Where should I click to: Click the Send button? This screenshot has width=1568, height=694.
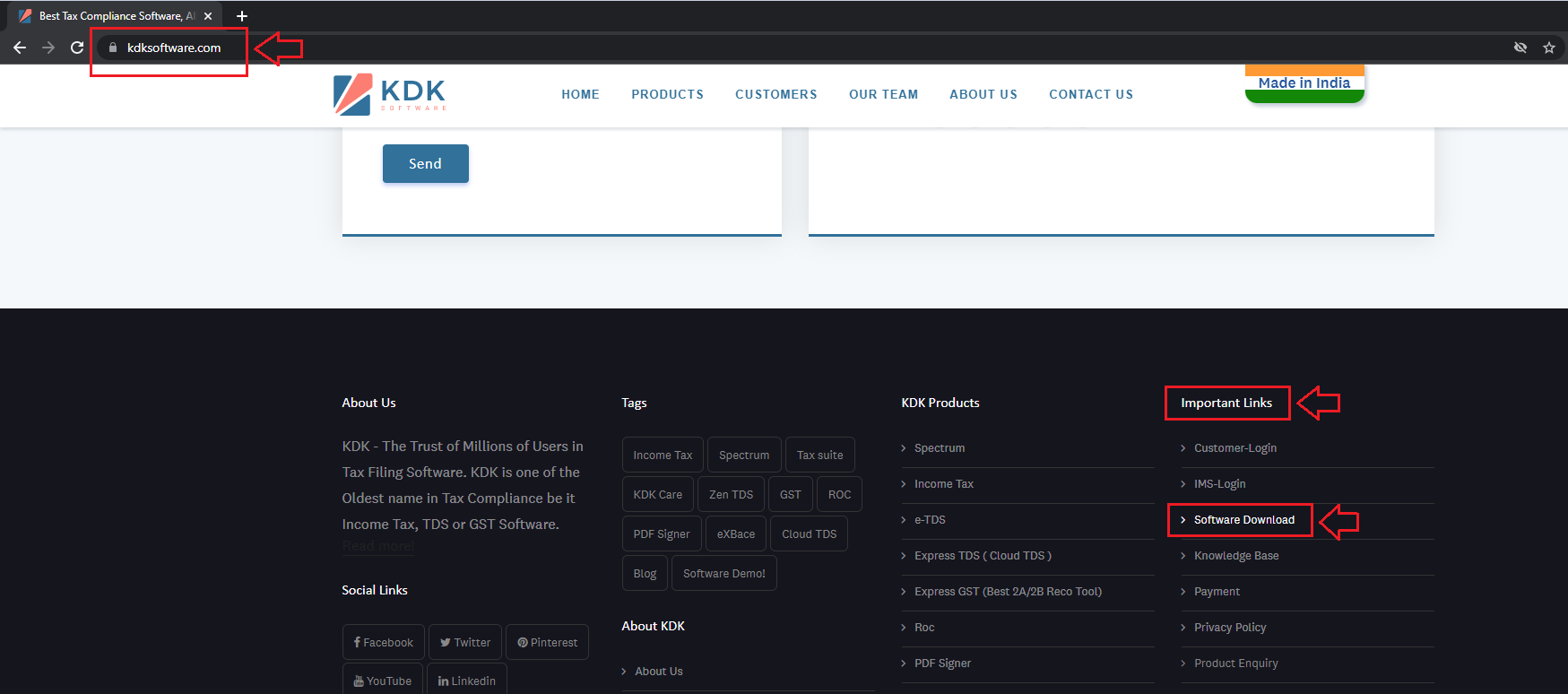(426, 164)
